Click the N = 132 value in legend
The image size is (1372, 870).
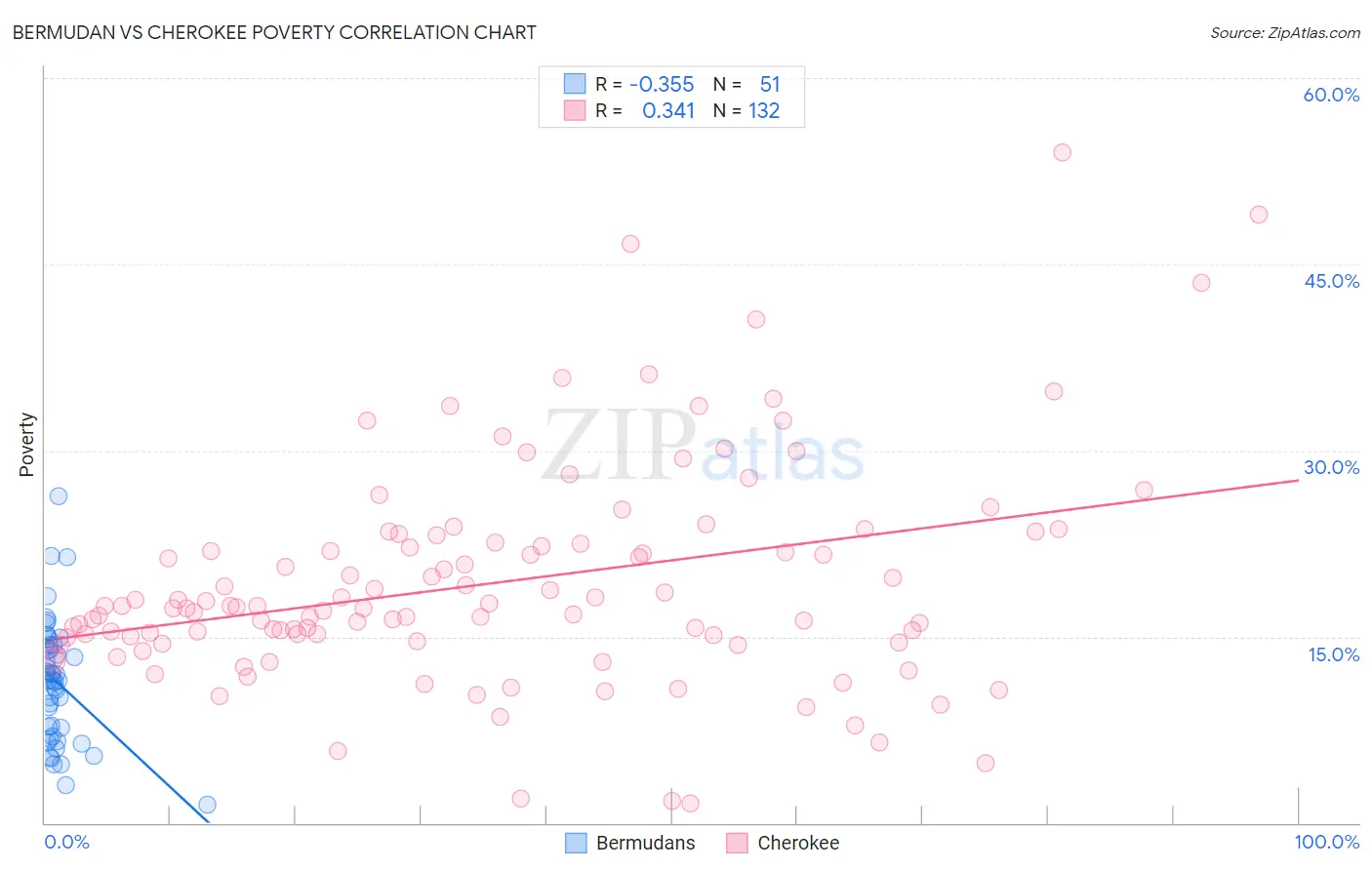coord(747,110)
